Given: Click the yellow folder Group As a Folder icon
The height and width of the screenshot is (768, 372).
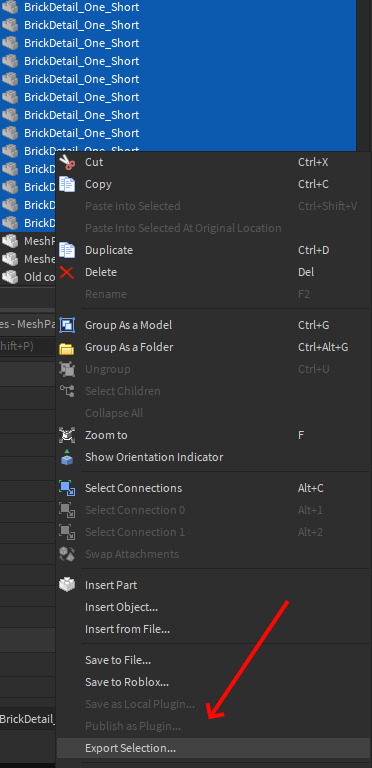Looking at the screenshot, I should [67, 348].
